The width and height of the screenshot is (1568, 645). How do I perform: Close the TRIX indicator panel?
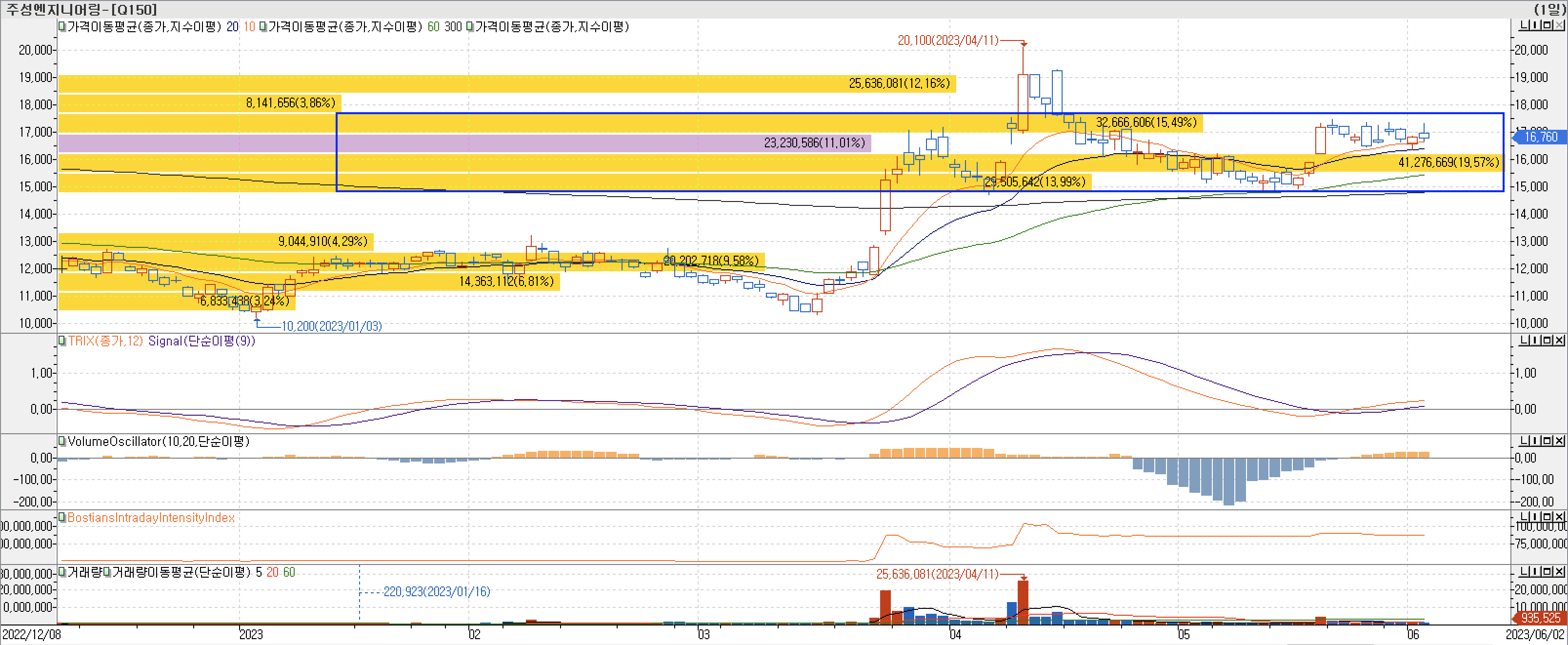1560,340
